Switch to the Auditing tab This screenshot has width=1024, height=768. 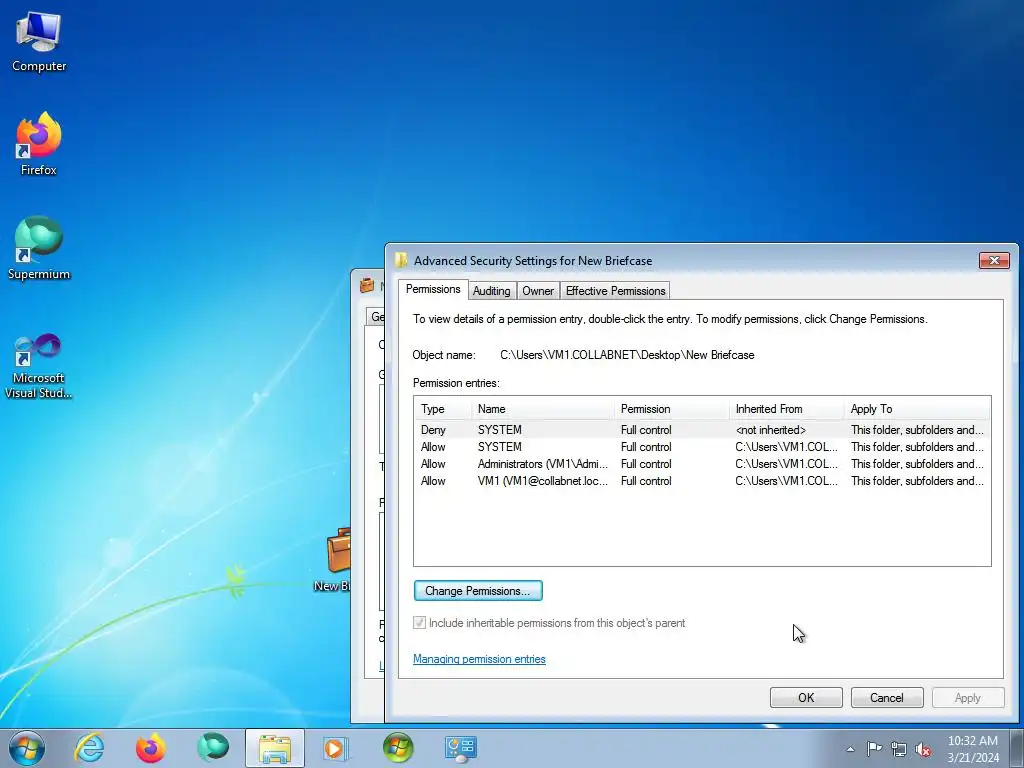tap(492, 291)
